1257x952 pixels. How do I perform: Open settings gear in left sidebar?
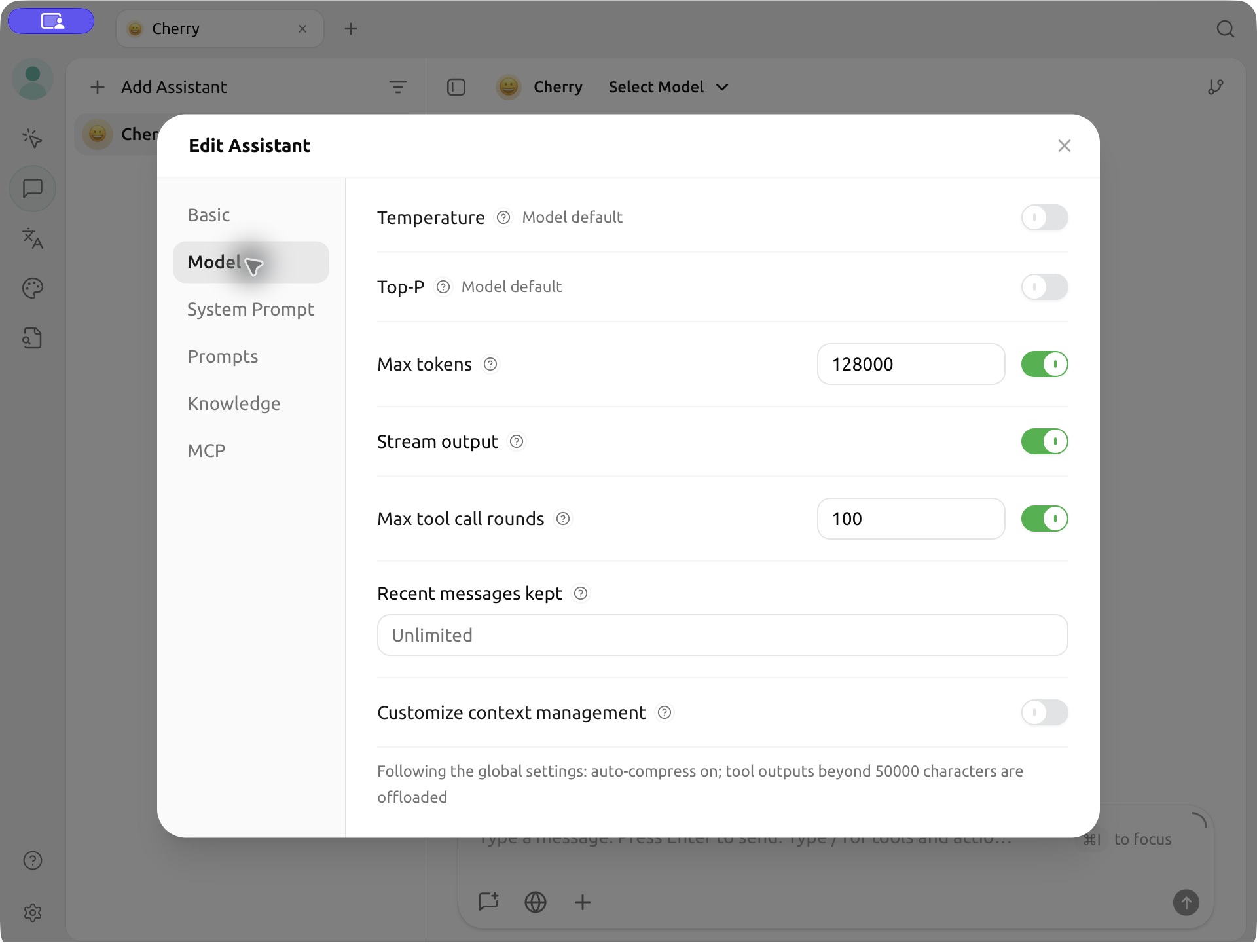tap(33, 913)
